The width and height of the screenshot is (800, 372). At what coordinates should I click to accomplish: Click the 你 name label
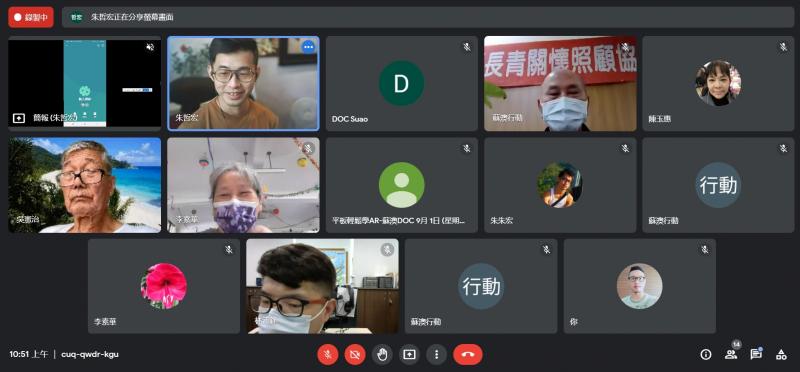(573, 322)
